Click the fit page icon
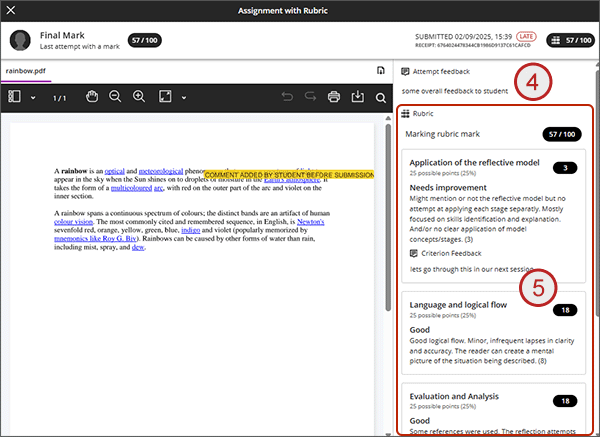600x437 pixels. point(165,97)
